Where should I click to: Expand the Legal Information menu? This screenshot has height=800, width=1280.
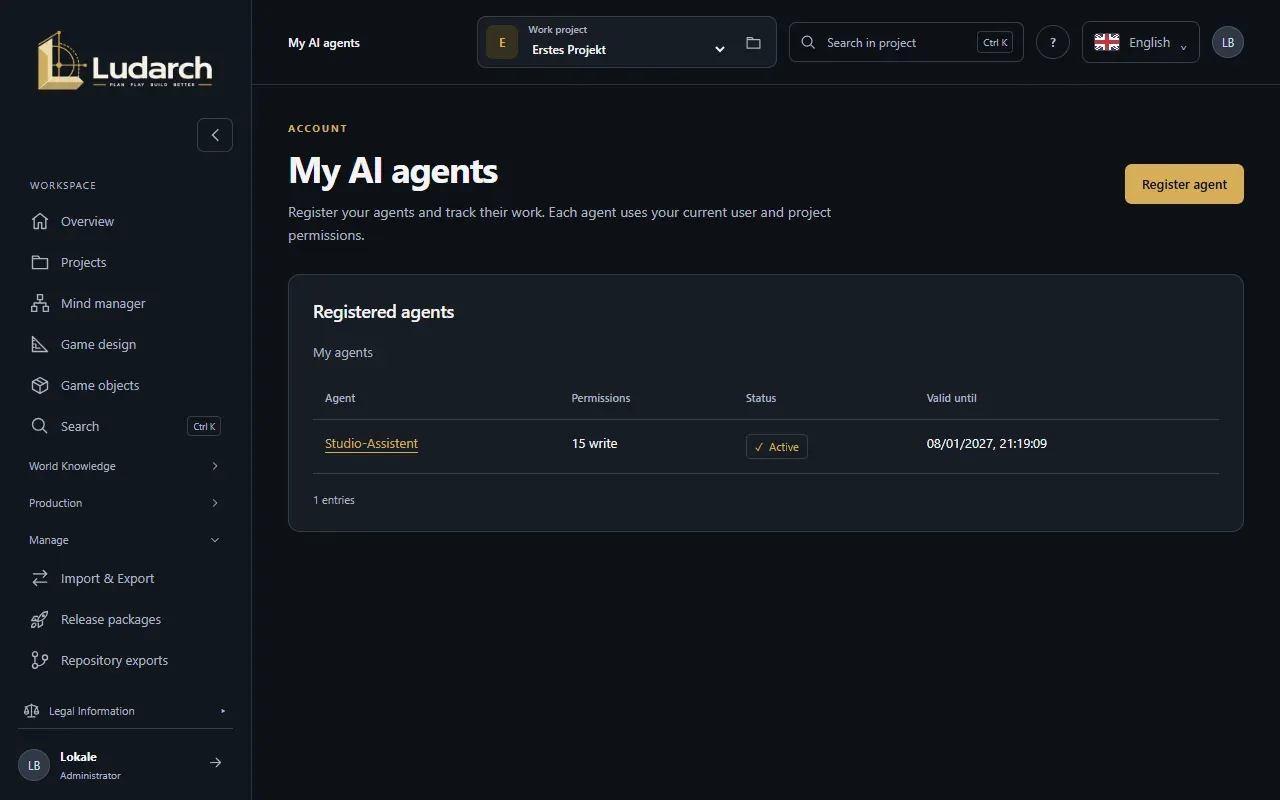(x=125, y=711)
